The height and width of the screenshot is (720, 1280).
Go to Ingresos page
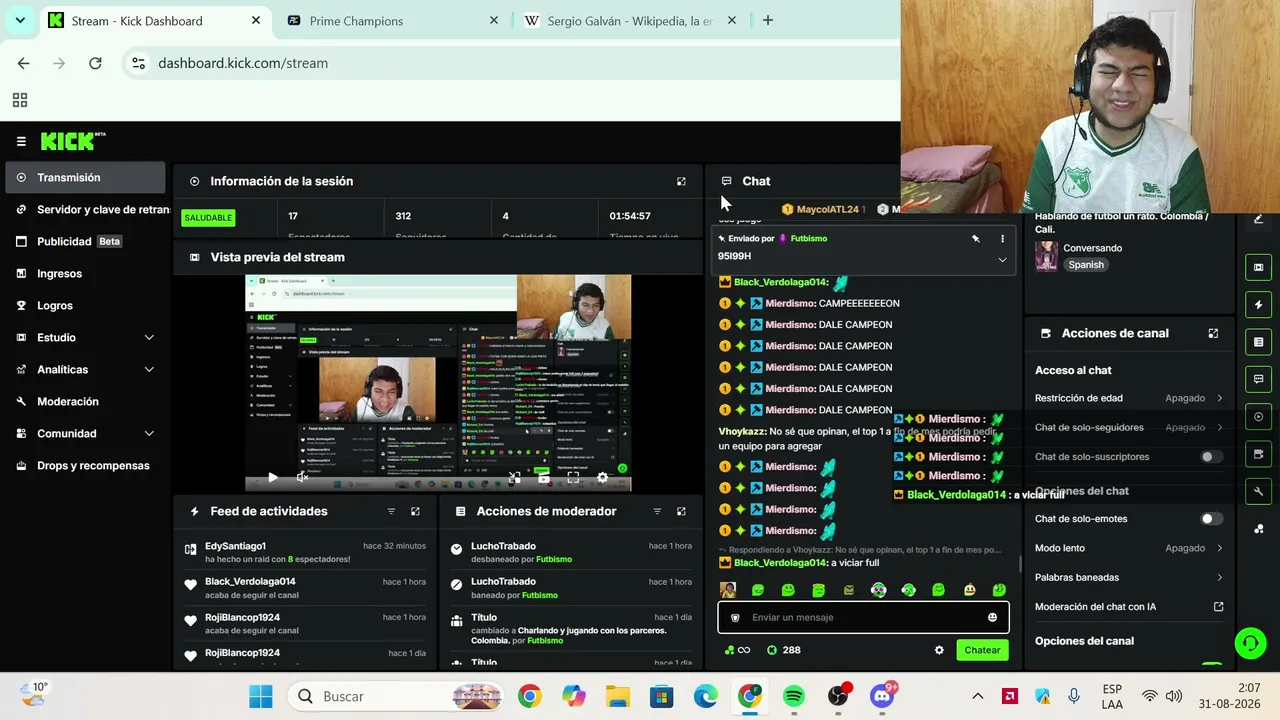85,274
